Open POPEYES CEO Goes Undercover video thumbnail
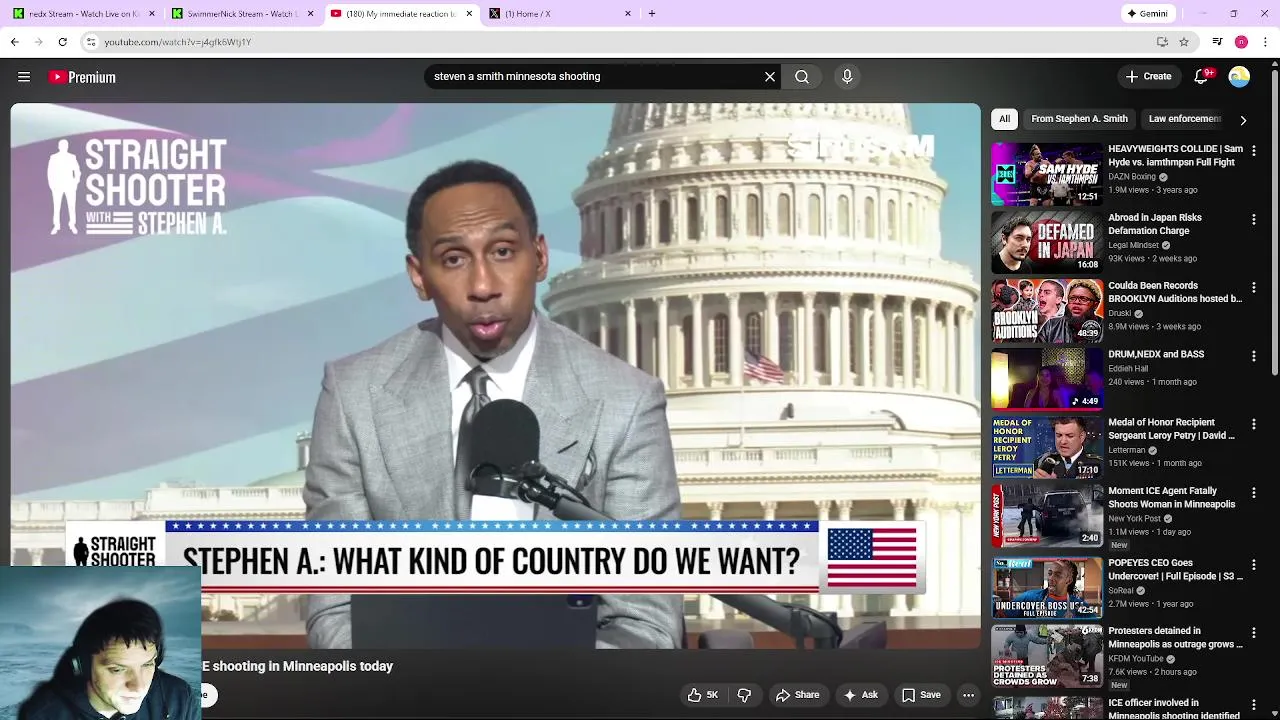The image size is (1280, 720). tap(1047, 588)
